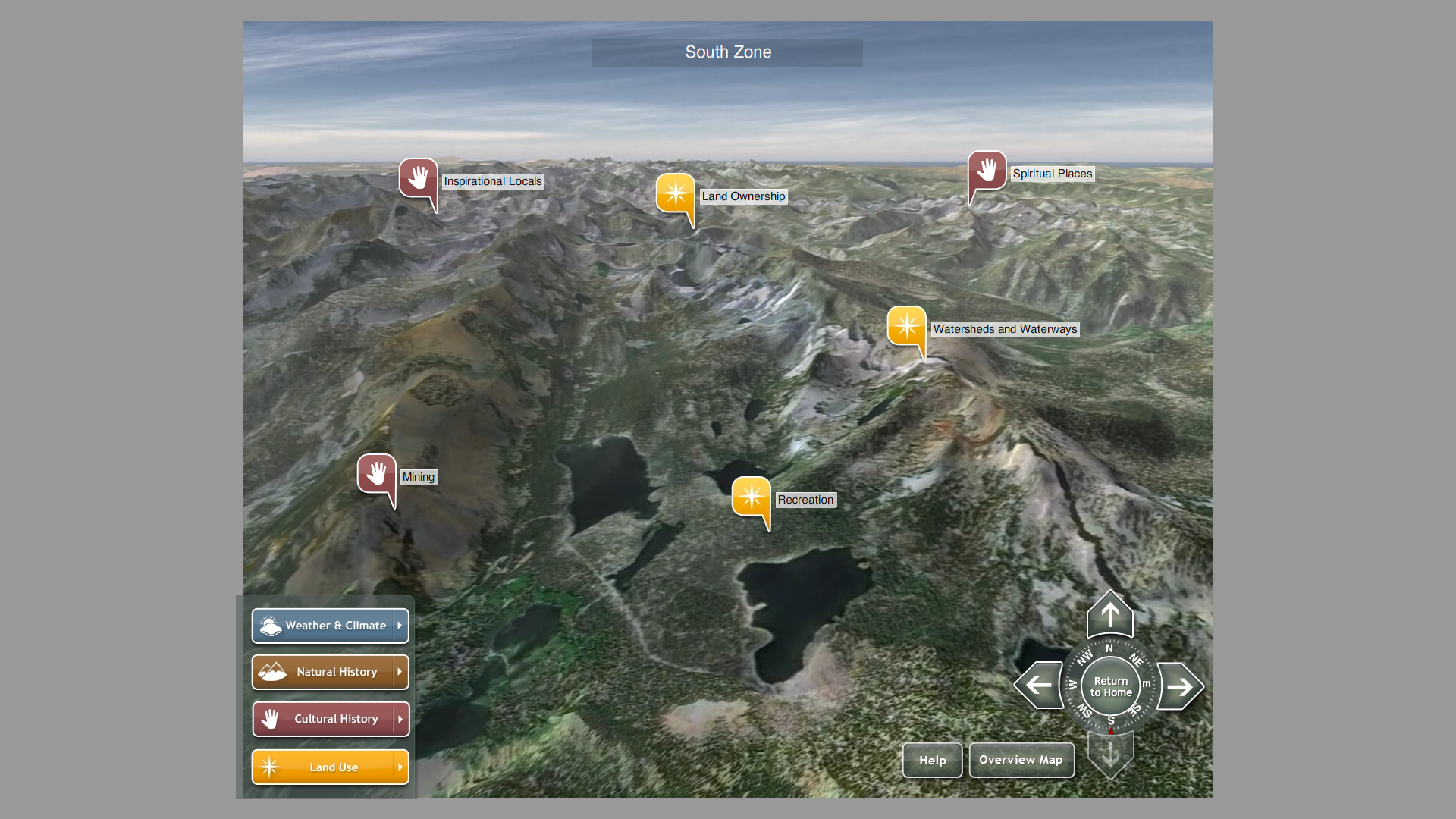Screen dimensions: 1456x819
Task: Click the Inspirational Locals hand marker
Action: 418,179
